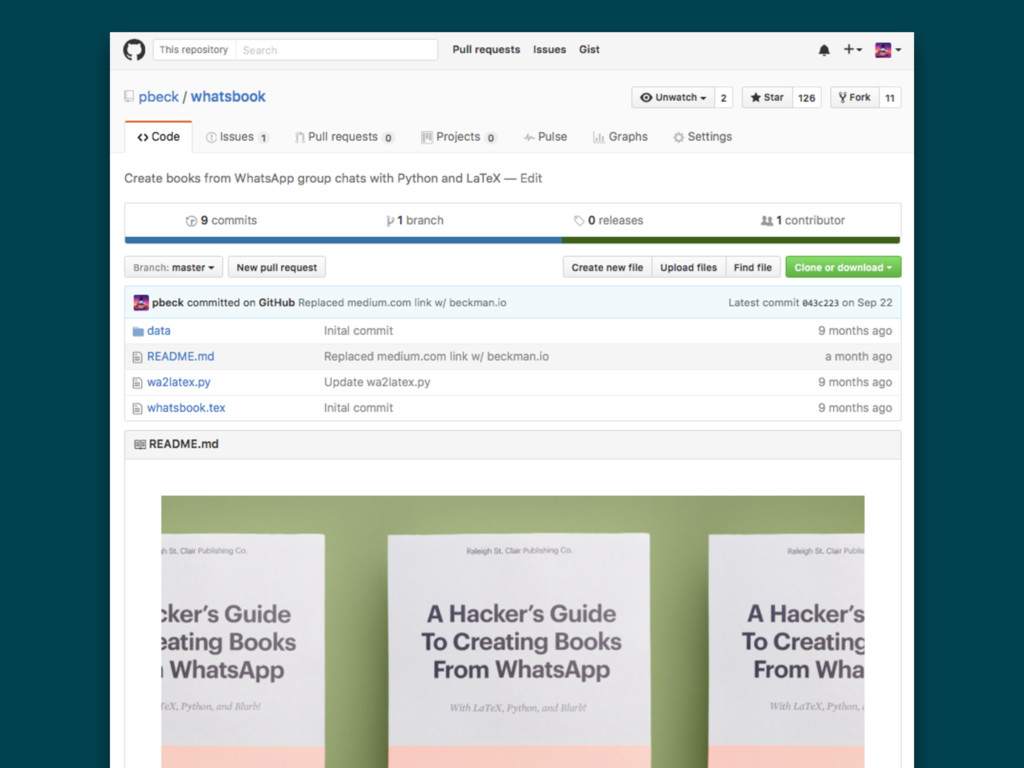1024x768 pixels.
Task: View the watchers count 2
Action: point(724,97)
